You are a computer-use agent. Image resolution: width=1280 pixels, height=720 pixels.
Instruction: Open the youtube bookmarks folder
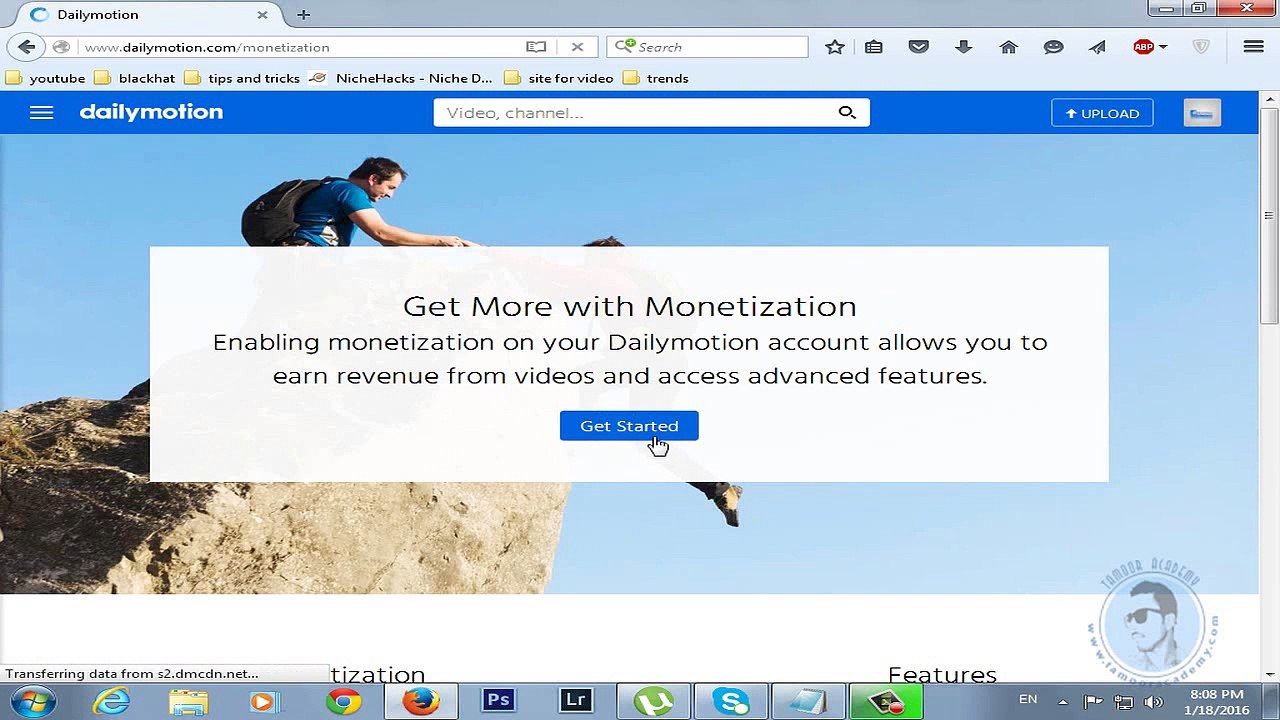(x=46, y=78)
